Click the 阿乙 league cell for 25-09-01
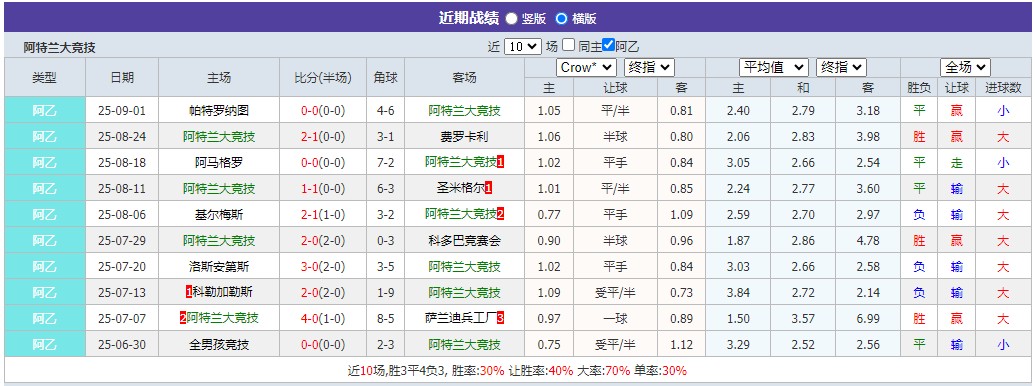 45,111
